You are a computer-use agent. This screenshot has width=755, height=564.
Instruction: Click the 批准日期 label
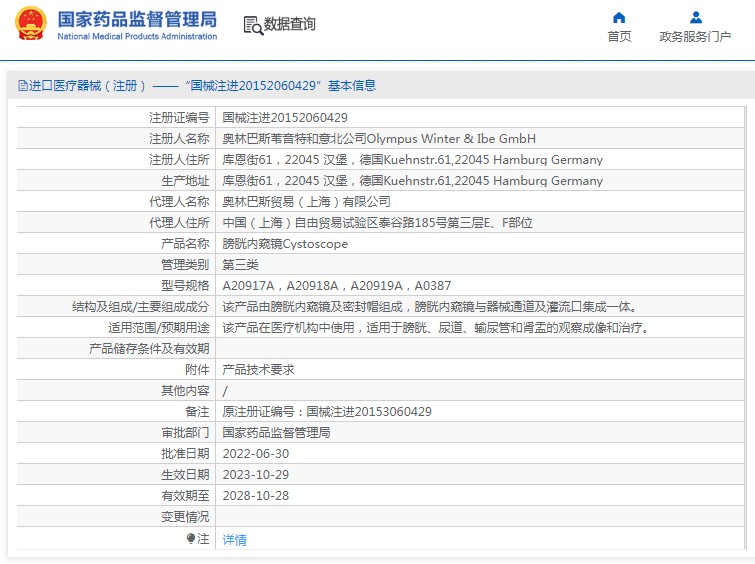(x=185, y=454)
